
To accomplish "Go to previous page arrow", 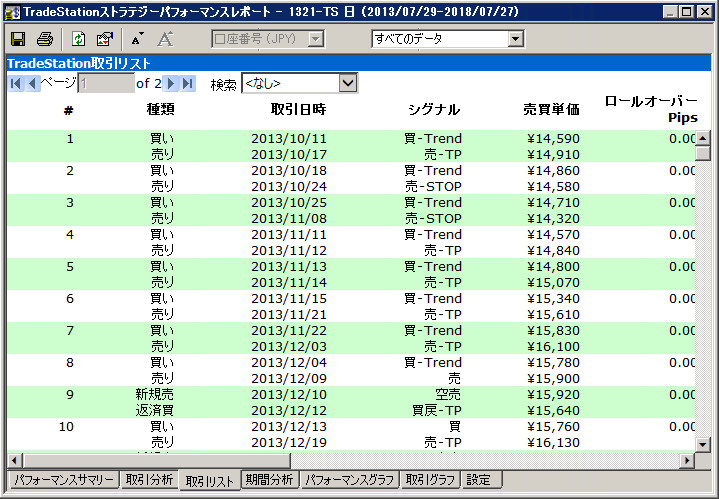I will (32, 83).
